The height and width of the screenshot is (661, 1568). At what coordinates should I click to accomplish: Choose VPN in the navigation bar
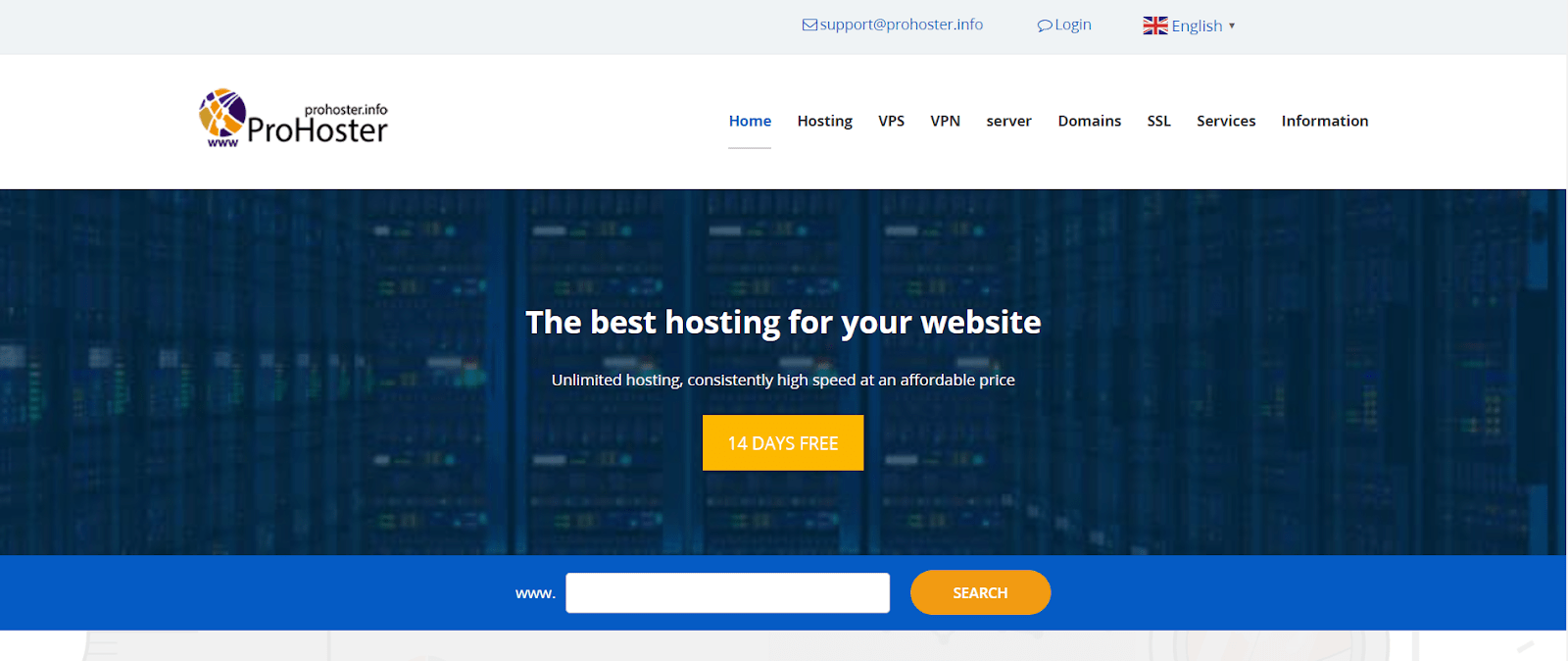coord(945,121)
